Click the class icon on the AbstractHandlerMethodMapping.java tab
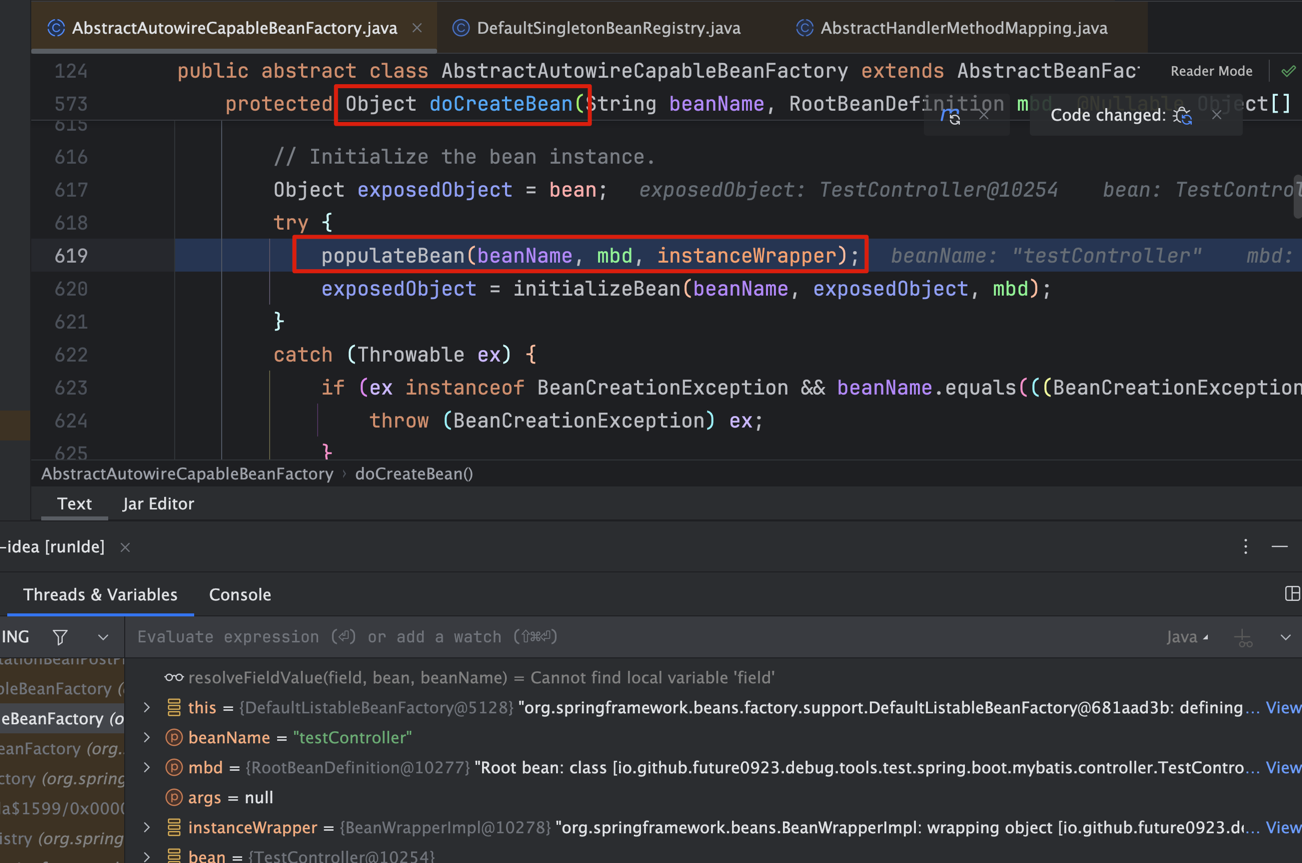The width and height of the screenshot is (1302, 863). pos(804,28)
